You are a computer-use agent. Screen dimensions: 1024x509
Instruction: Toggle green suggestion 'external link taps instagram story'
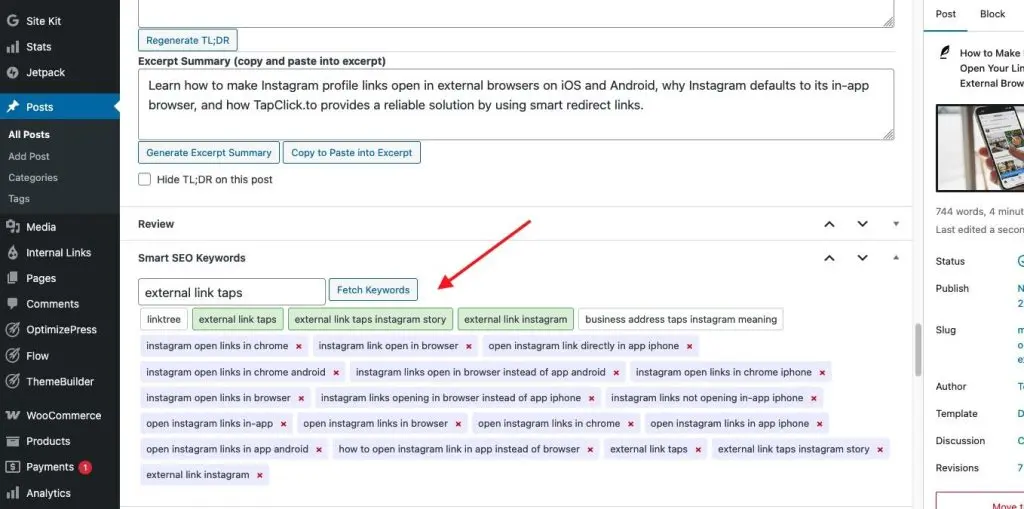[370, 320]
